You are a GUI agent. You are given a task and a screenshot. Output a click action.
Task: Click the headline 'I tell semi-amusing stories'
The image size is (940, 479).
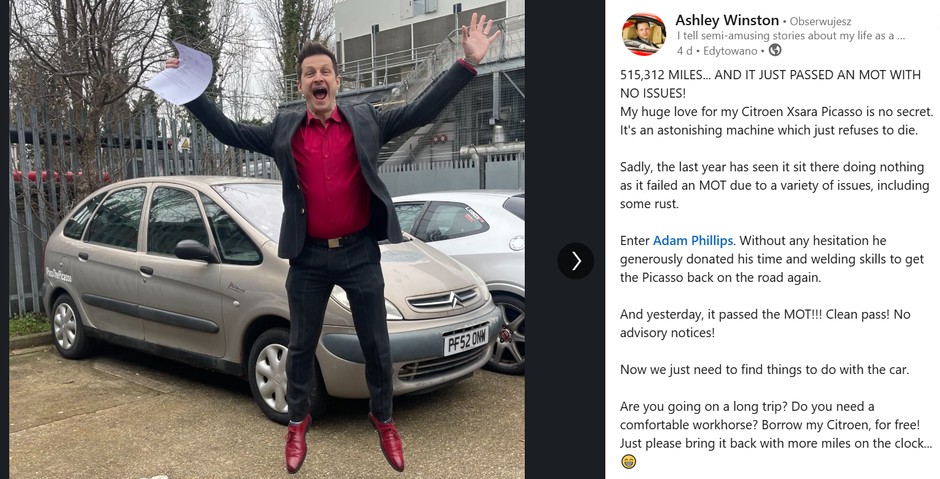click(791, 36)
